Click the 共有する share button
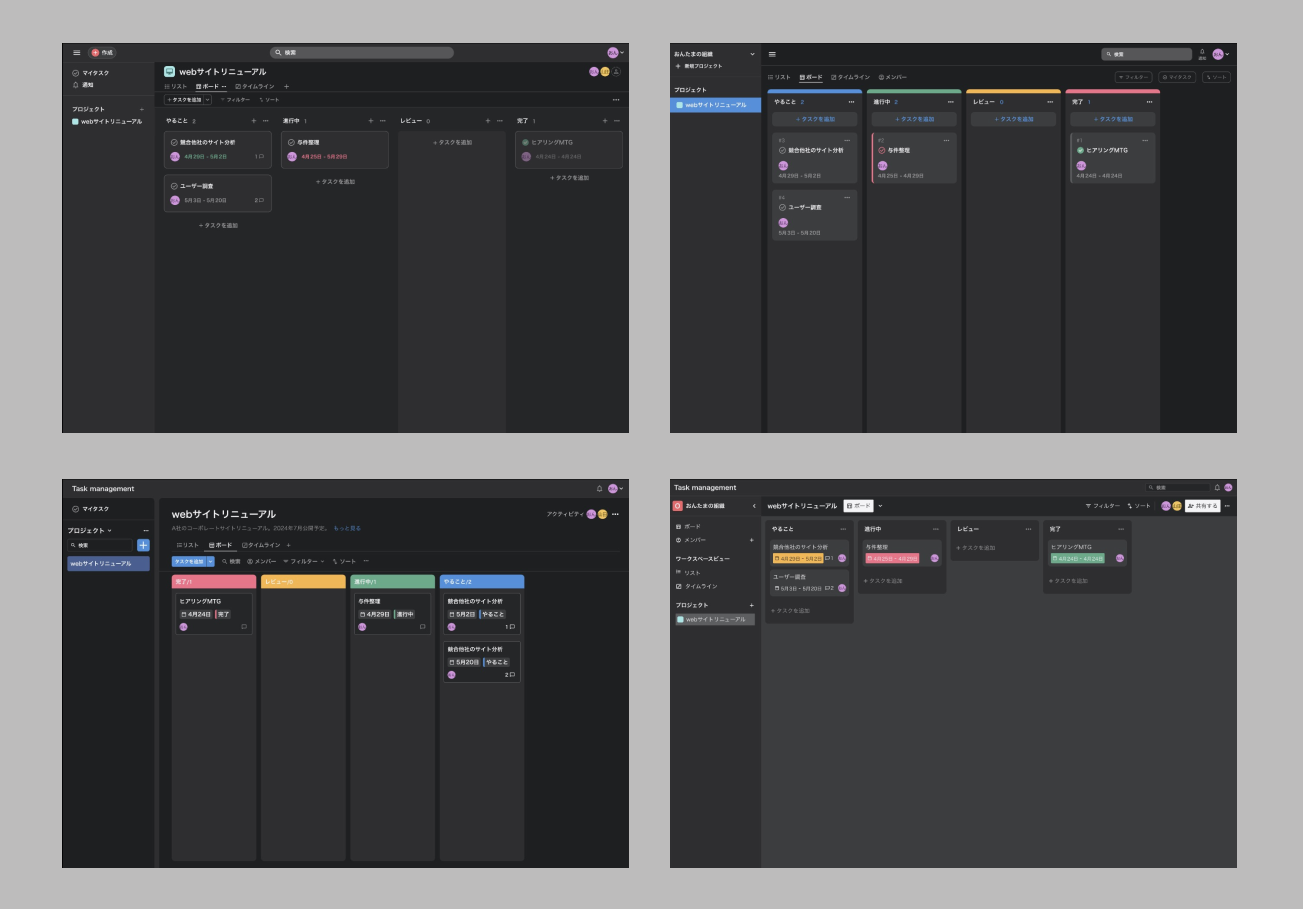 [x=1202, y=506]
